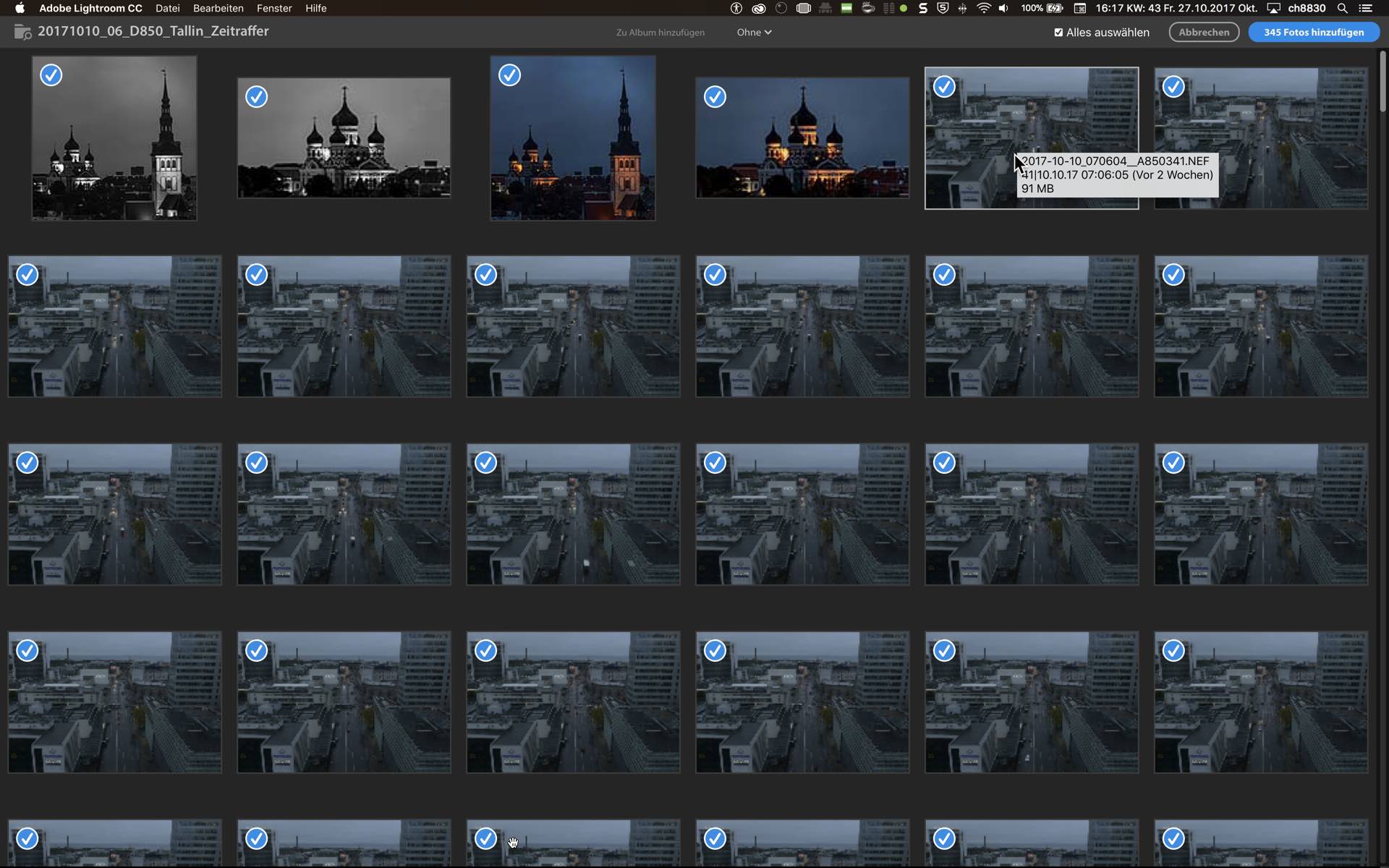Click the Zu Album hinzufügen label
Viewport: 1389px width, 868px height.
pos(660,33)
